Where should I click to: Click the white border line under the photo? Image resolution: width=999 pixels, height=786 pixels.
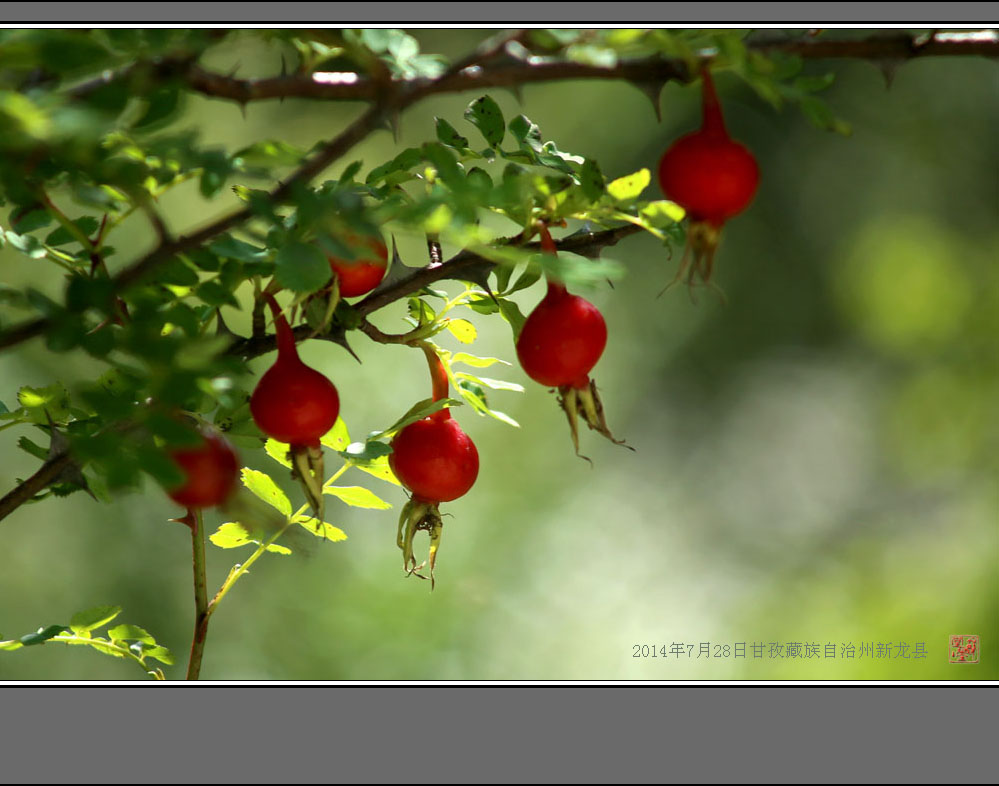point(499,684)
